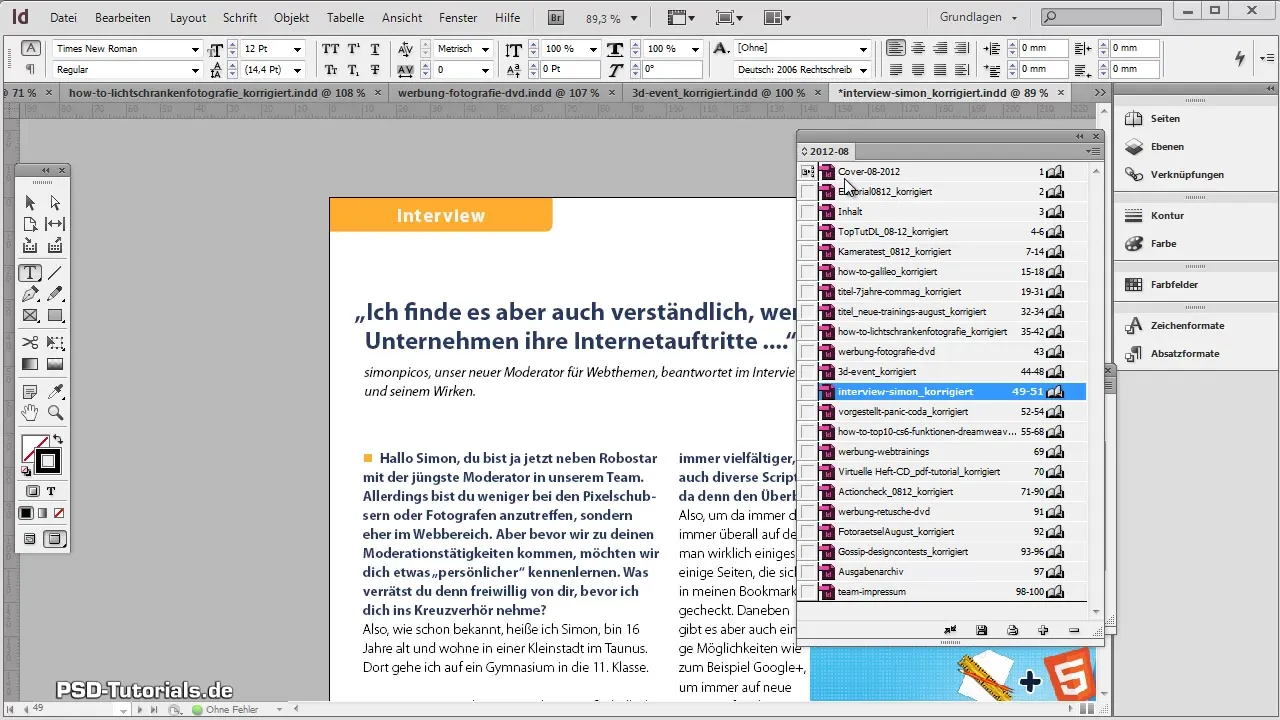Viewport: 1280px width, 720px height.
Task: Add a document with the plus icon
Action: [x=1043, y=630]
